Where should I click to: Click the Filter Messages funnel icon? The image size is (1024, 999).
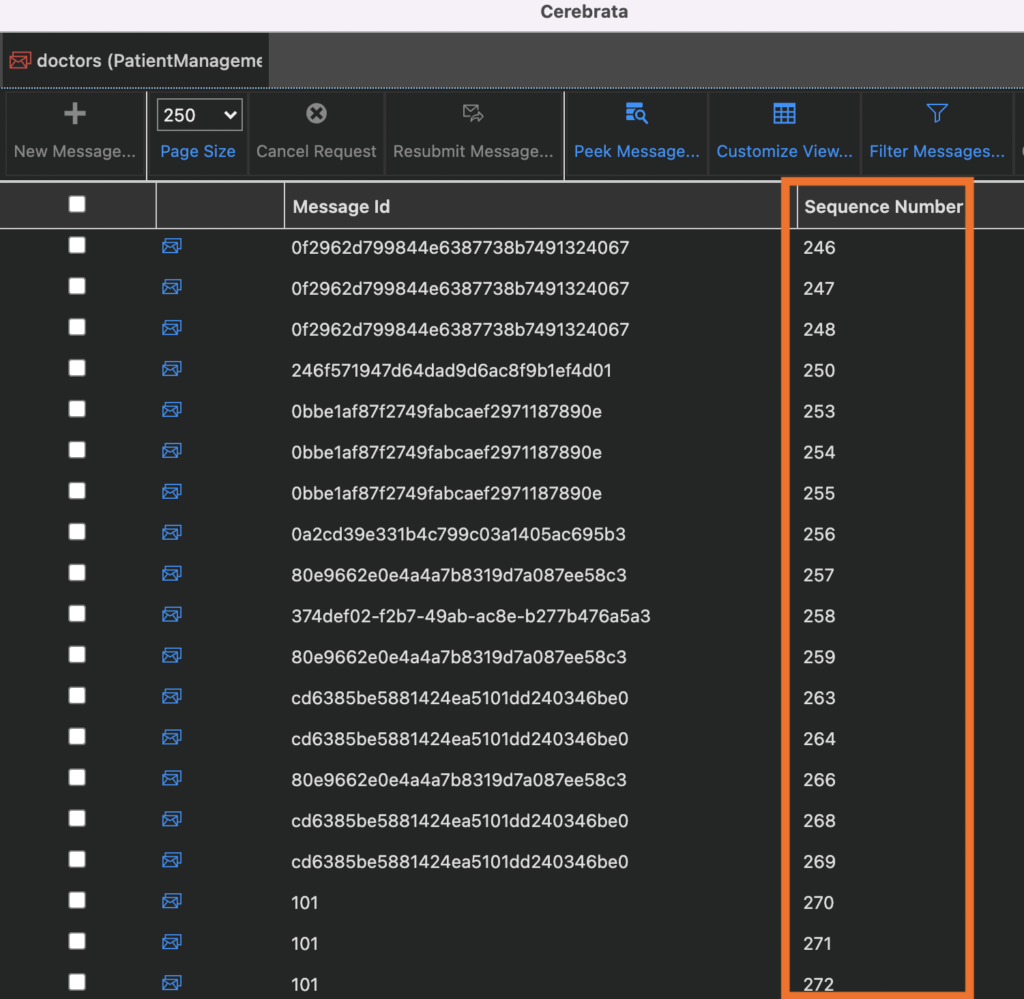(x=936, y=114)
